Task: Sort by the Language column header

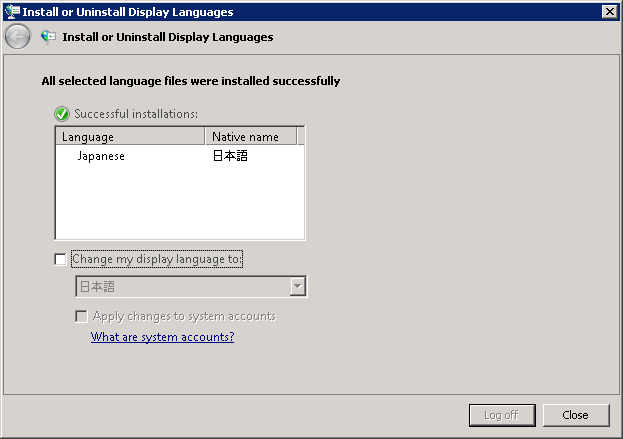Action: pyautogui.click(x=130, y=137)
